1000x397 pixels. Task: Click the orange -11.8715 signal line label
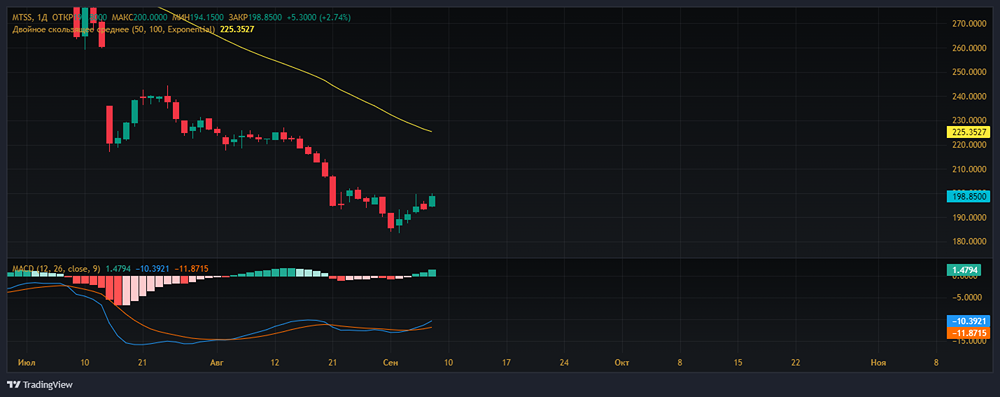pos(969,333)
